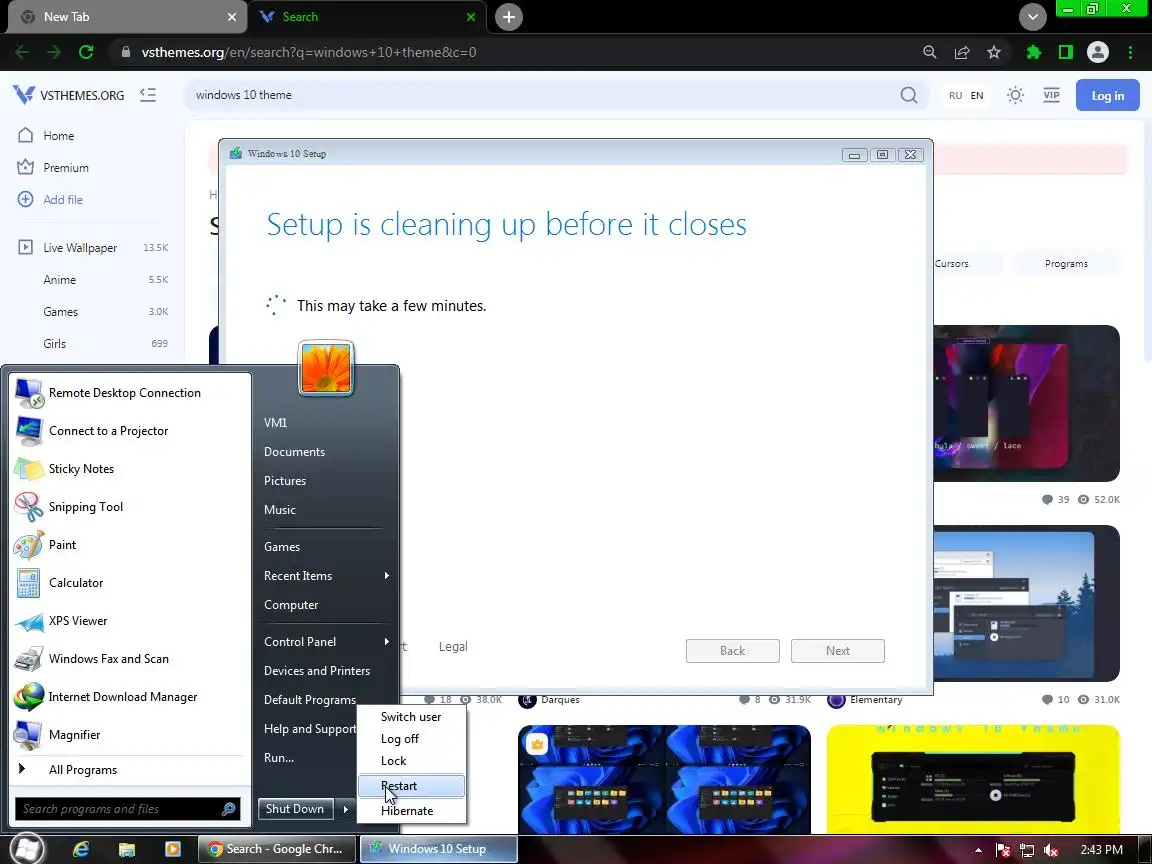Open XPS Viewer
The height and width of the screenshot is (864, 1152).
coord(129,621)
